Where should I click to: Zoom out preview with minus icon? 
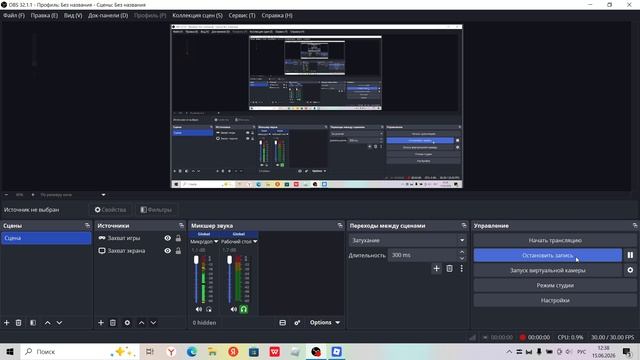click(6, 195)
